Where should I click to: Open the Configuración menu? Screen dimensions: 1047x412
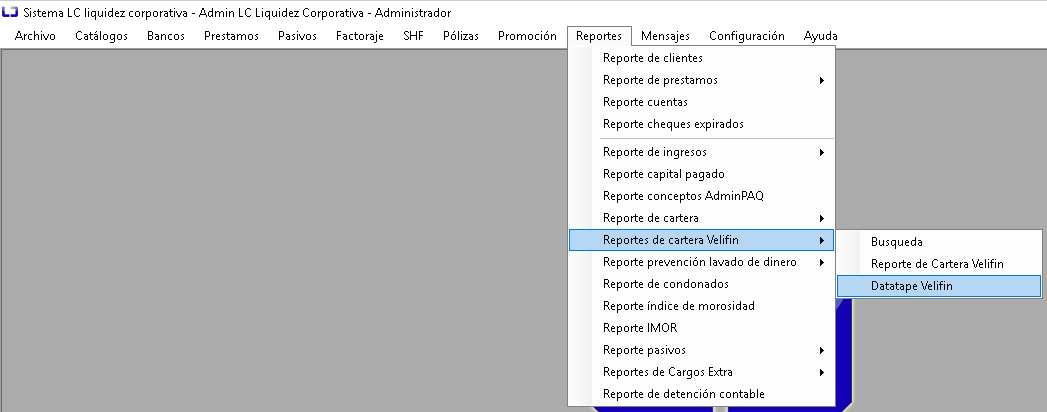pos(747,36)
